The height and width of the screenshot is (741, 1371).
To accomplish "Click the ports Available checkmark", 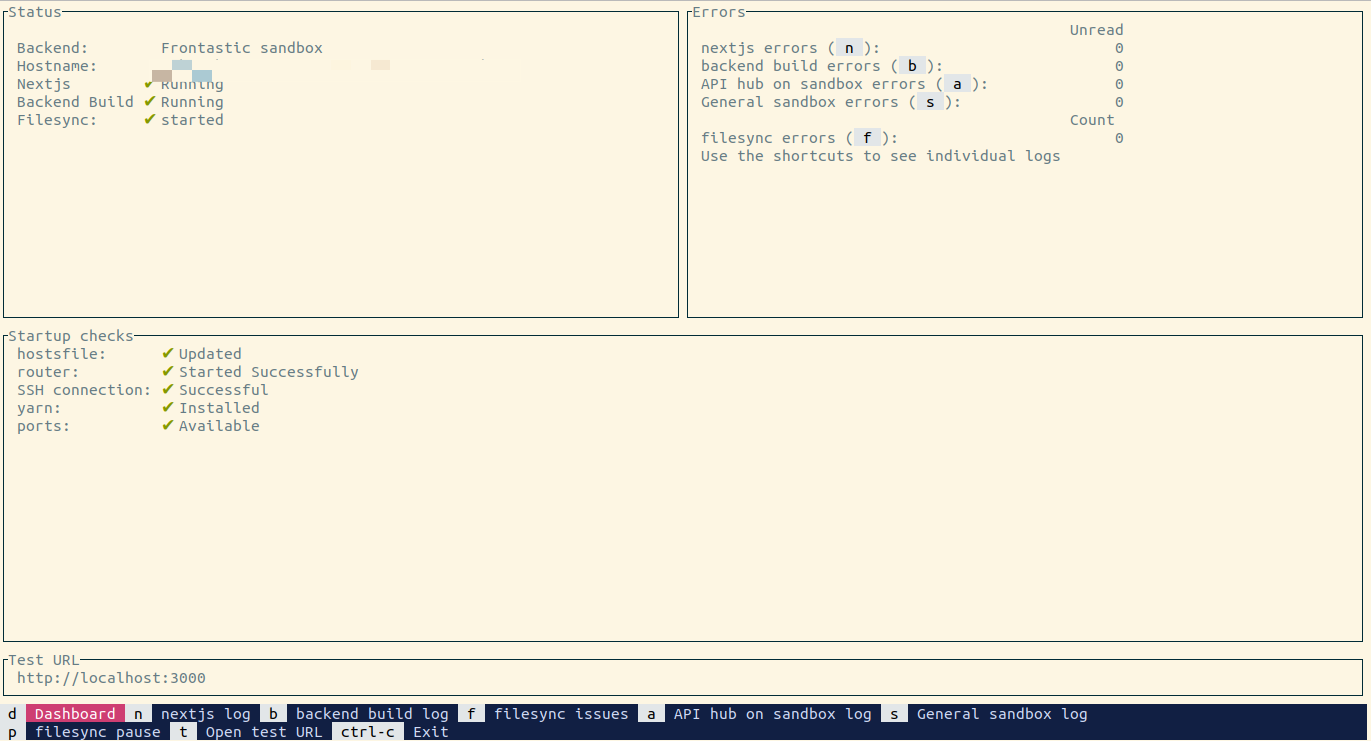I will (167, 426).
